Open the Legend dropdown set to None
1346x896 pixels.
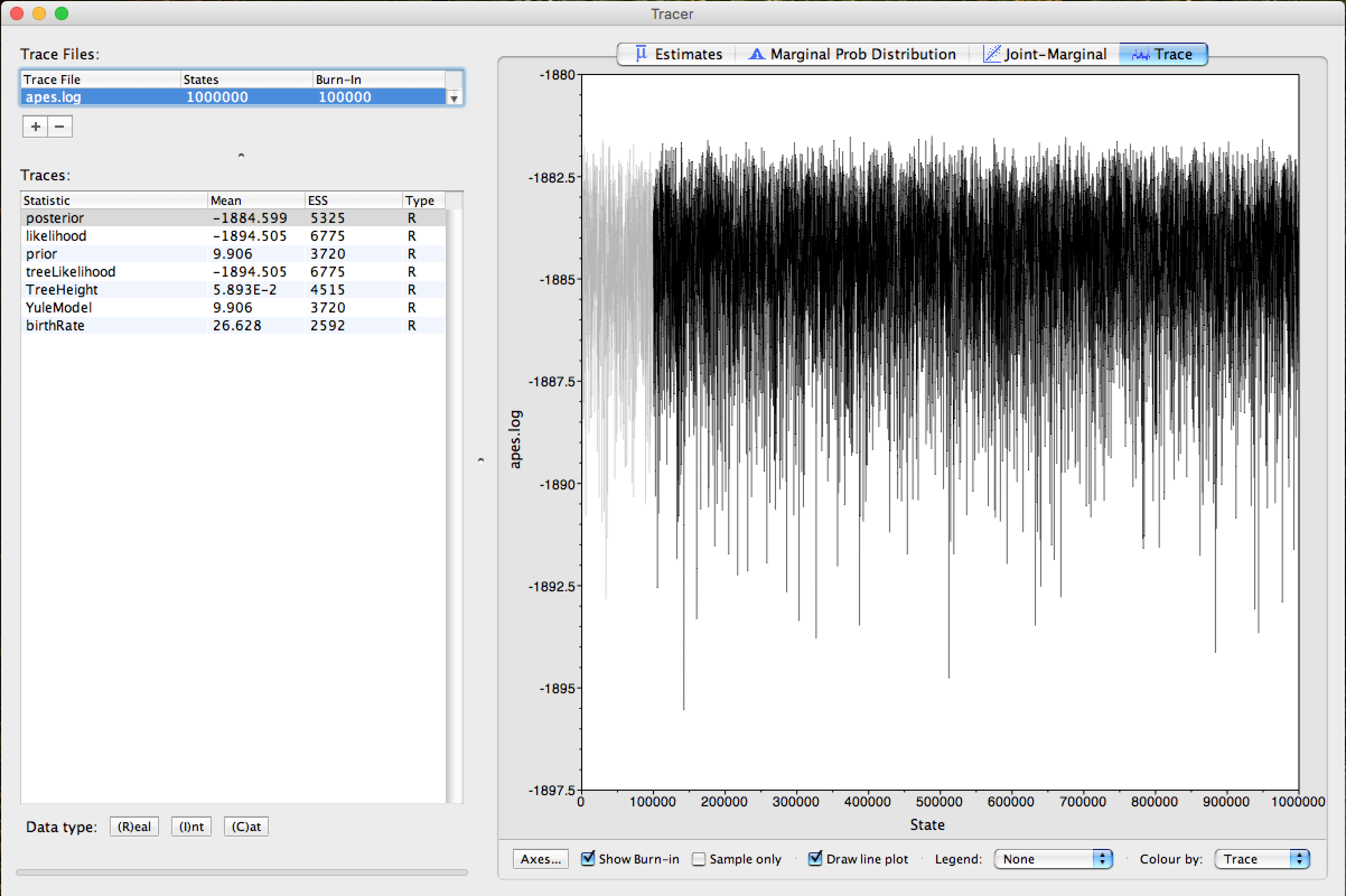[x=1053, y=859]
